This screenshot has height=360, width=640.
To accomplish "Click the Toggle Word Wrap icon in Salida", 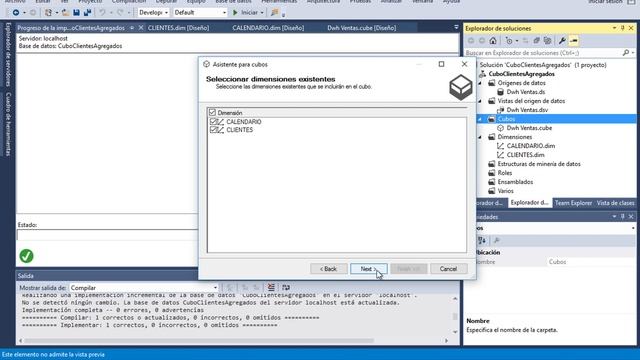I will (x=286, y=287).
